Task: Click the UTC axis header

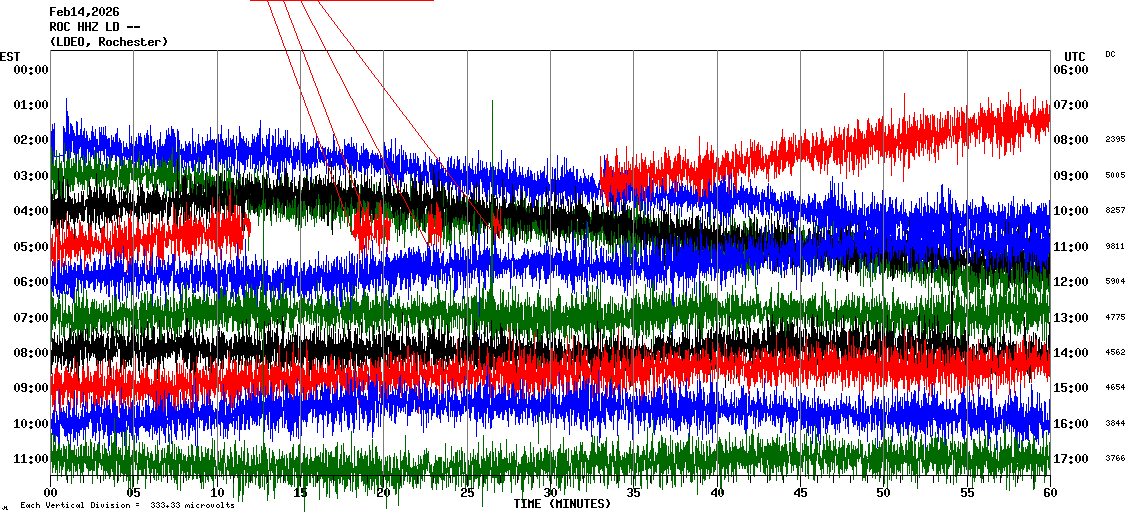Action: tap(1075, 56)
